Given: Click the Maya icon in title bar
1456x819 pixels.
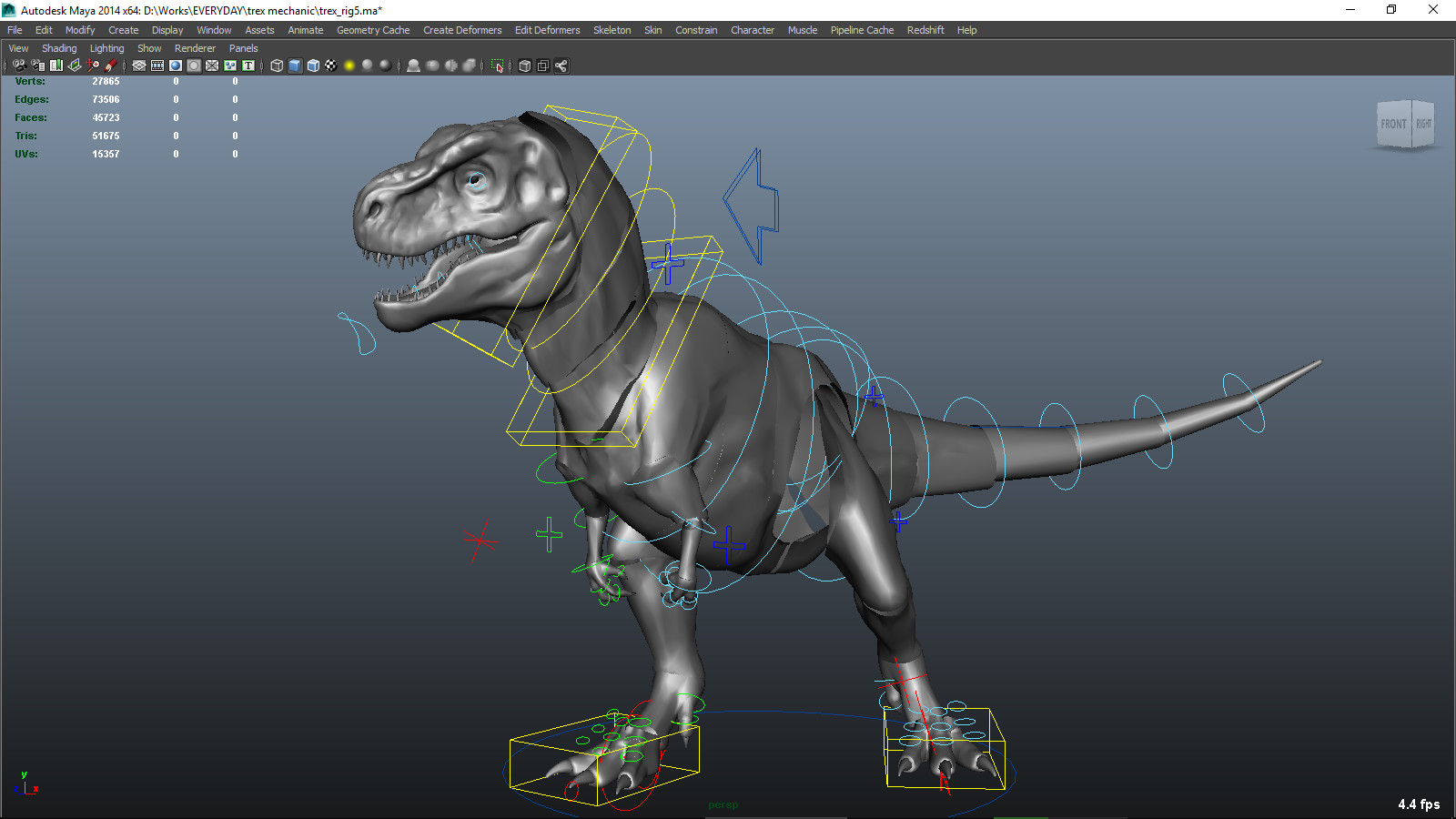Looking at the screenshot, I should coord(8,10).
